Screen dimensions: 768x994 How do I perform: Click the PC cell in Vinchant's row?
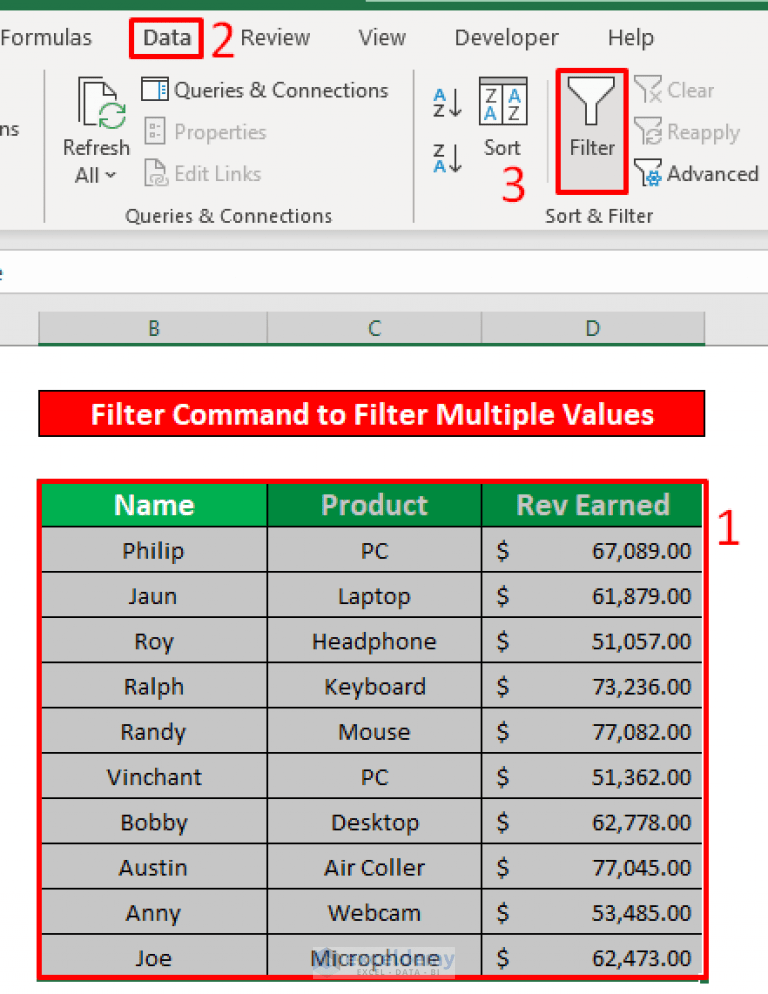[x=374, y=777]
